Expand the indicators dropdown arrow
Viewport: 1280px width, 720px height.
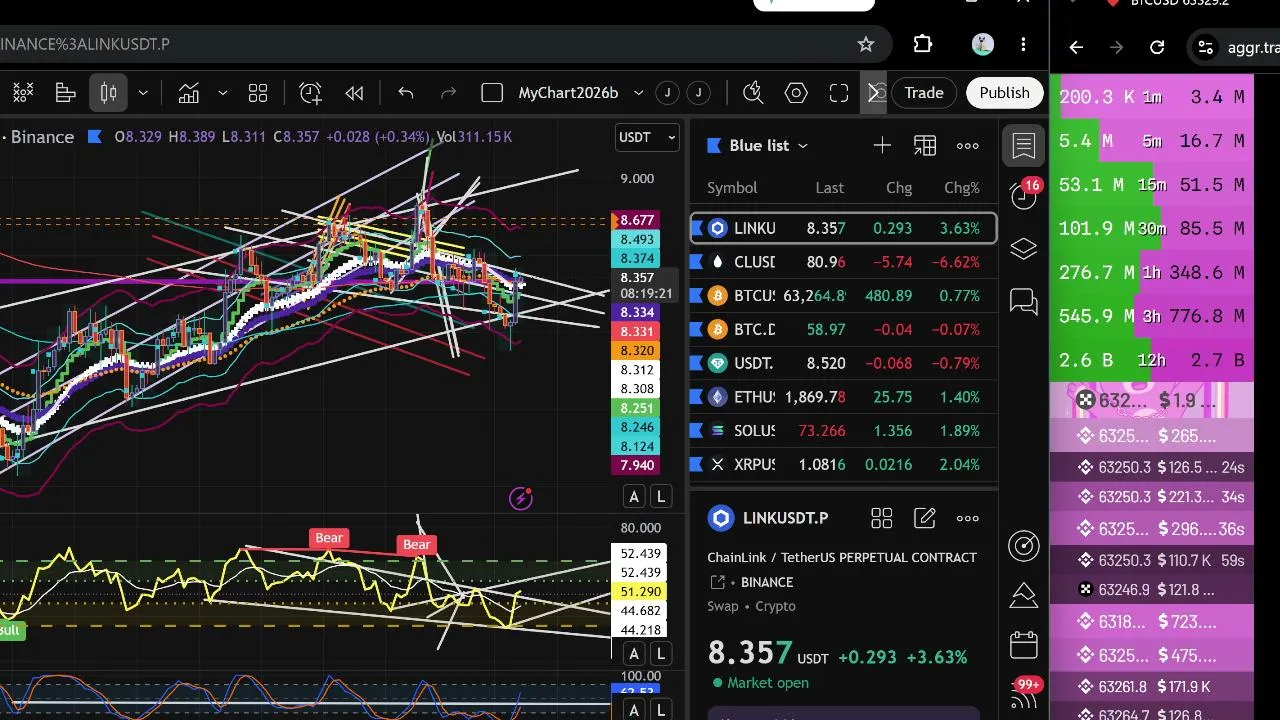click(223, 93)
